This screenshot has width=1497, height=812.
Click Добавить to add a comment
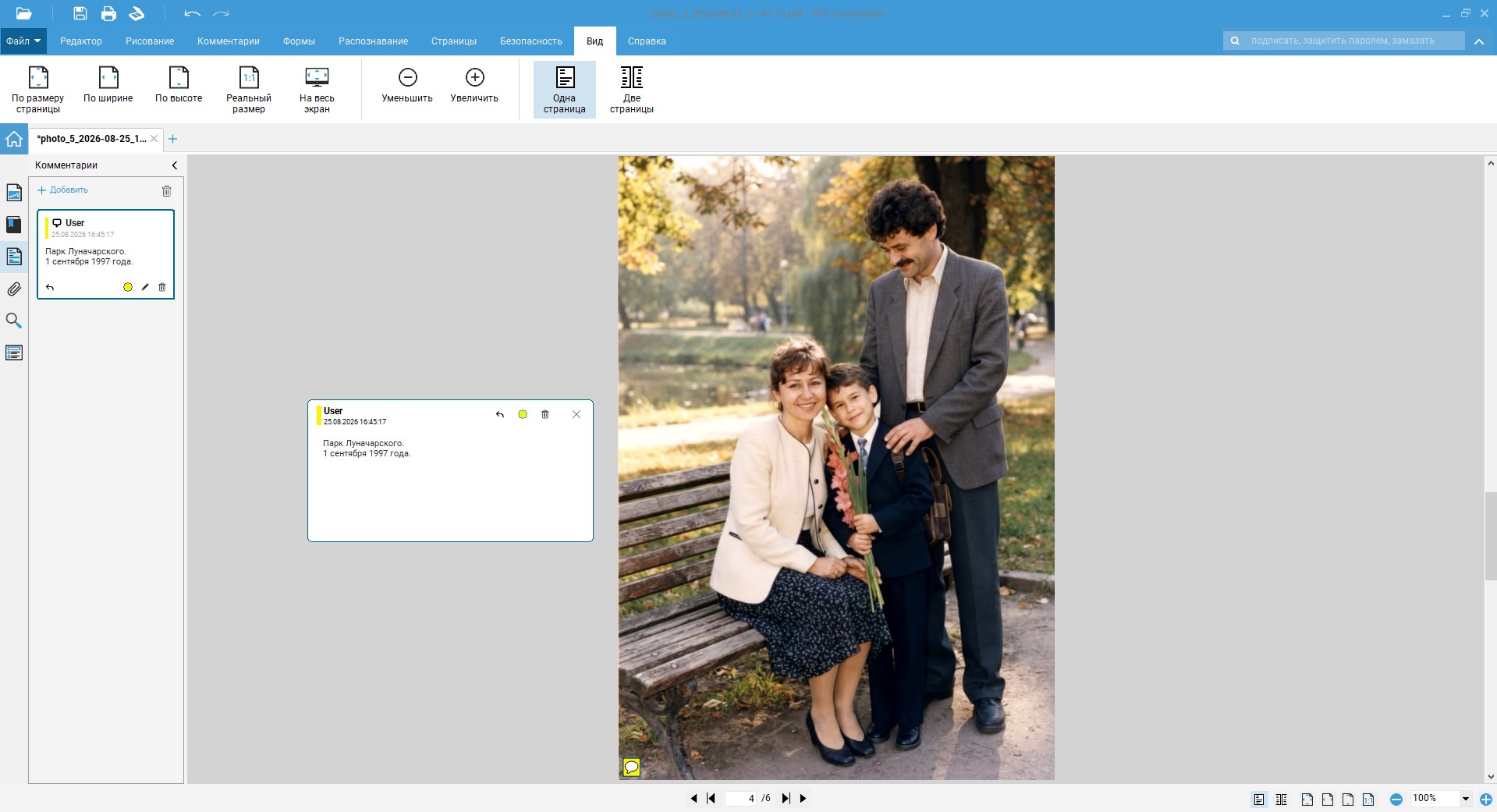pos(63,190)
